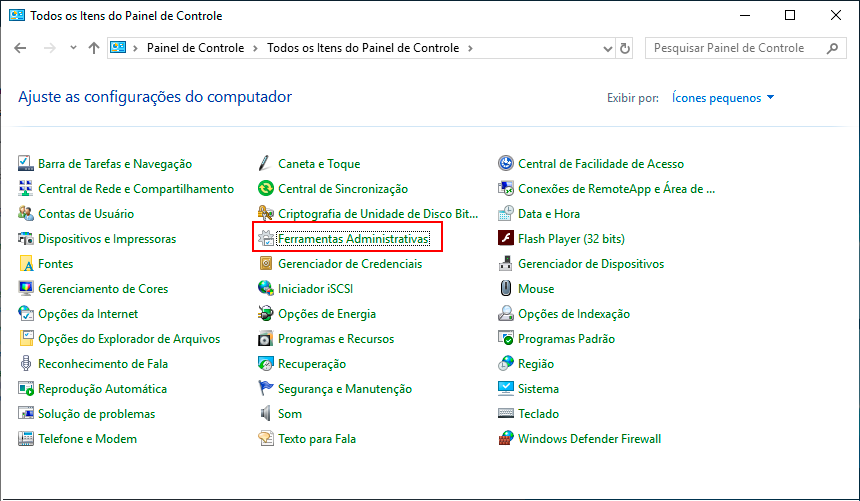Open the Data e Hora link
860x501 pixels.
pos(549,213)
